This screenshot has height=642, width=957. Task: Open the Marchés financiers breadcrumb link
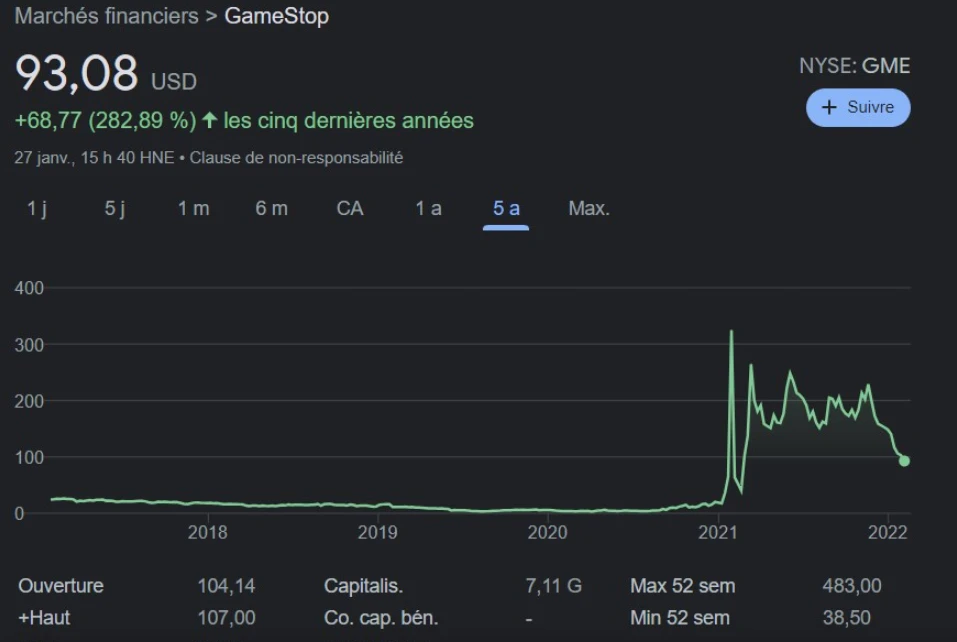tap(106, 17)
